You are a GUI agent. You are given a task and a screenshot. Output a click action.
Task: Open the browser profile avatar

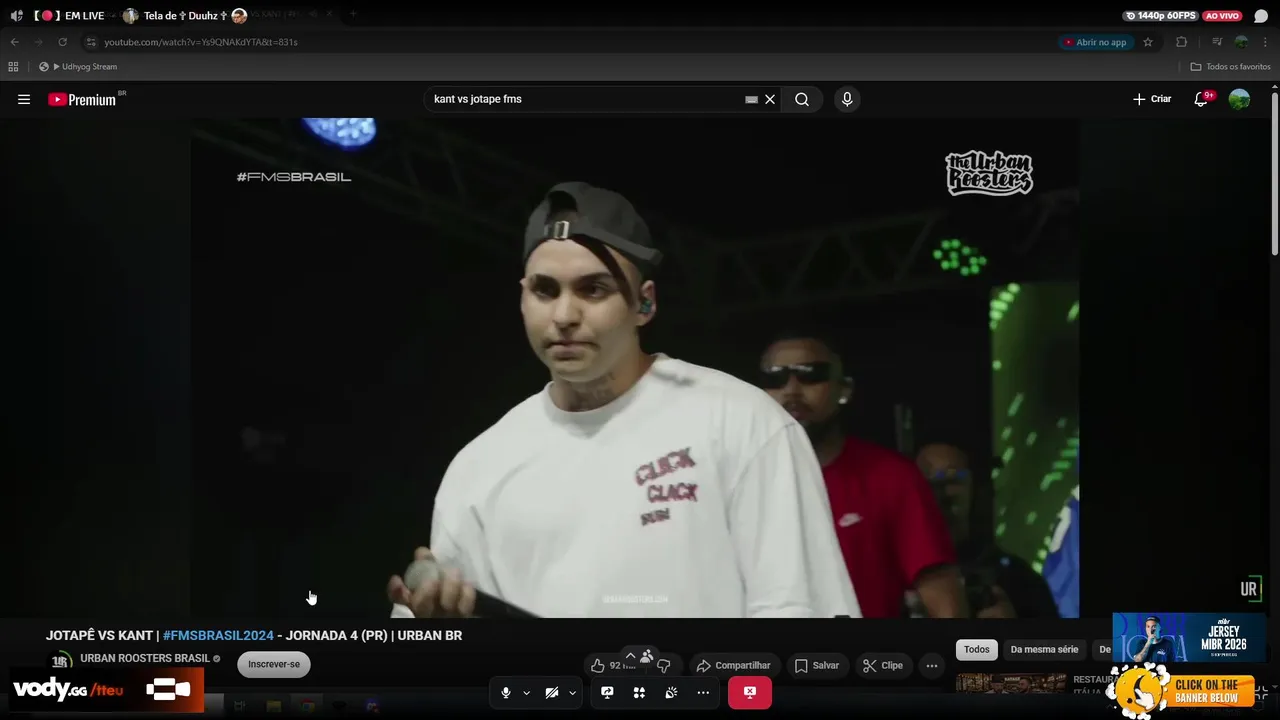click(1241, 42)
